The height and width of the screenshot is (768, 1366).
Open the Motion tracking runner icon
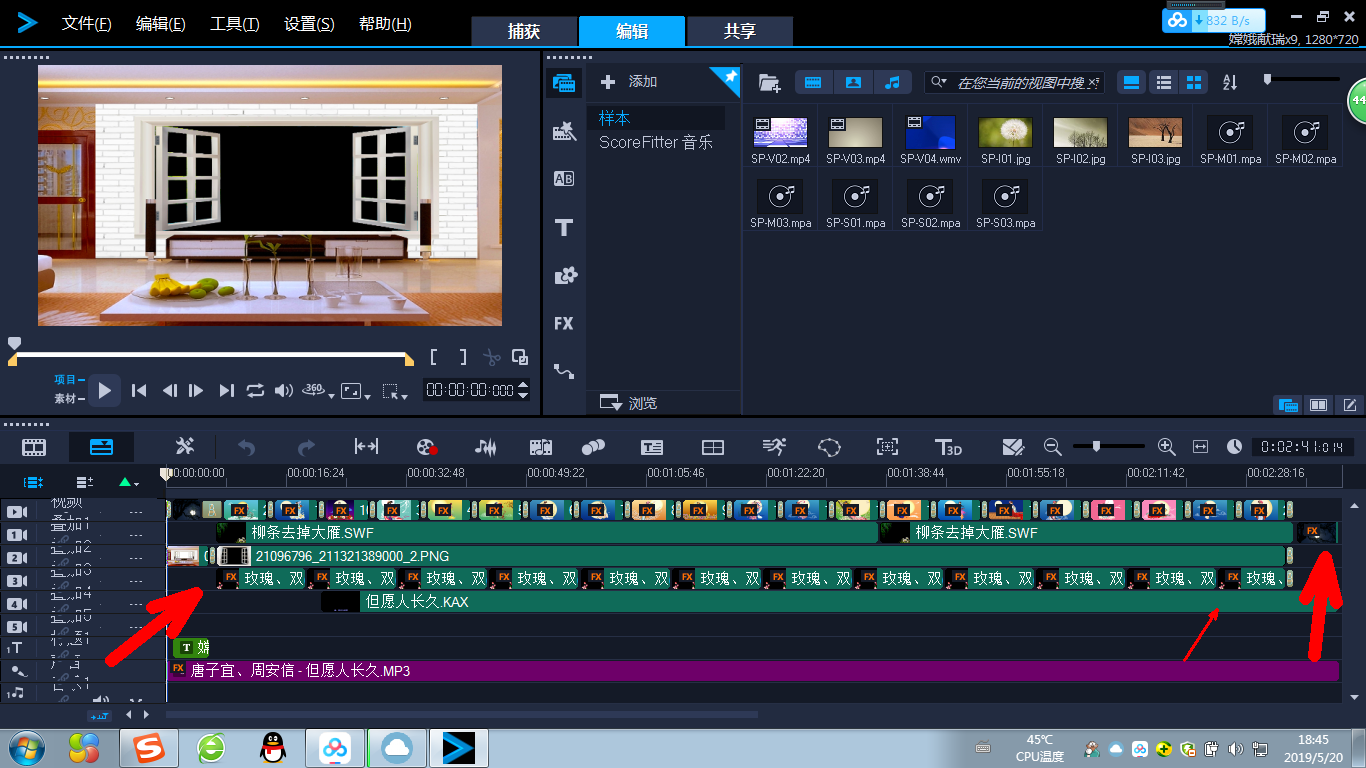(x=773, y=447)
